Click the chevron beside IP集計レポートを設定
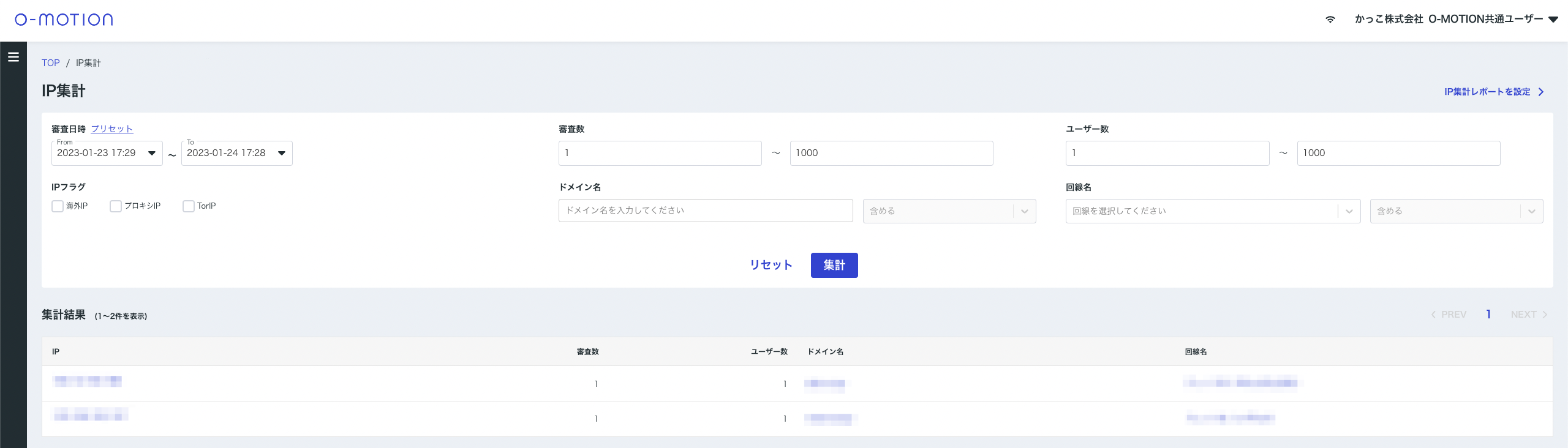Image resolution: width=1568 pixels, height=448 pixels. coord(1541,92)
